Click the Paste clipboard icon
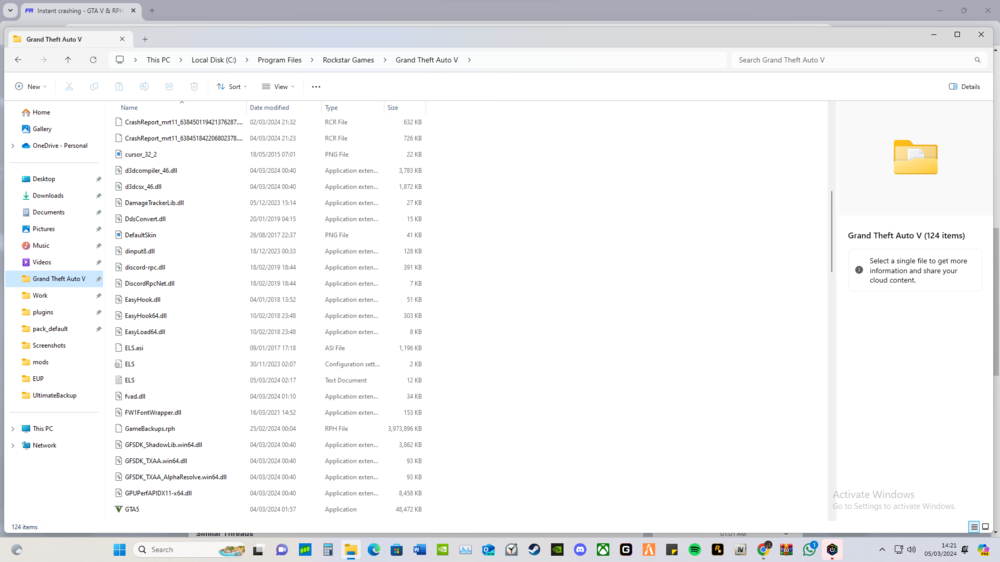 [119, 87]
